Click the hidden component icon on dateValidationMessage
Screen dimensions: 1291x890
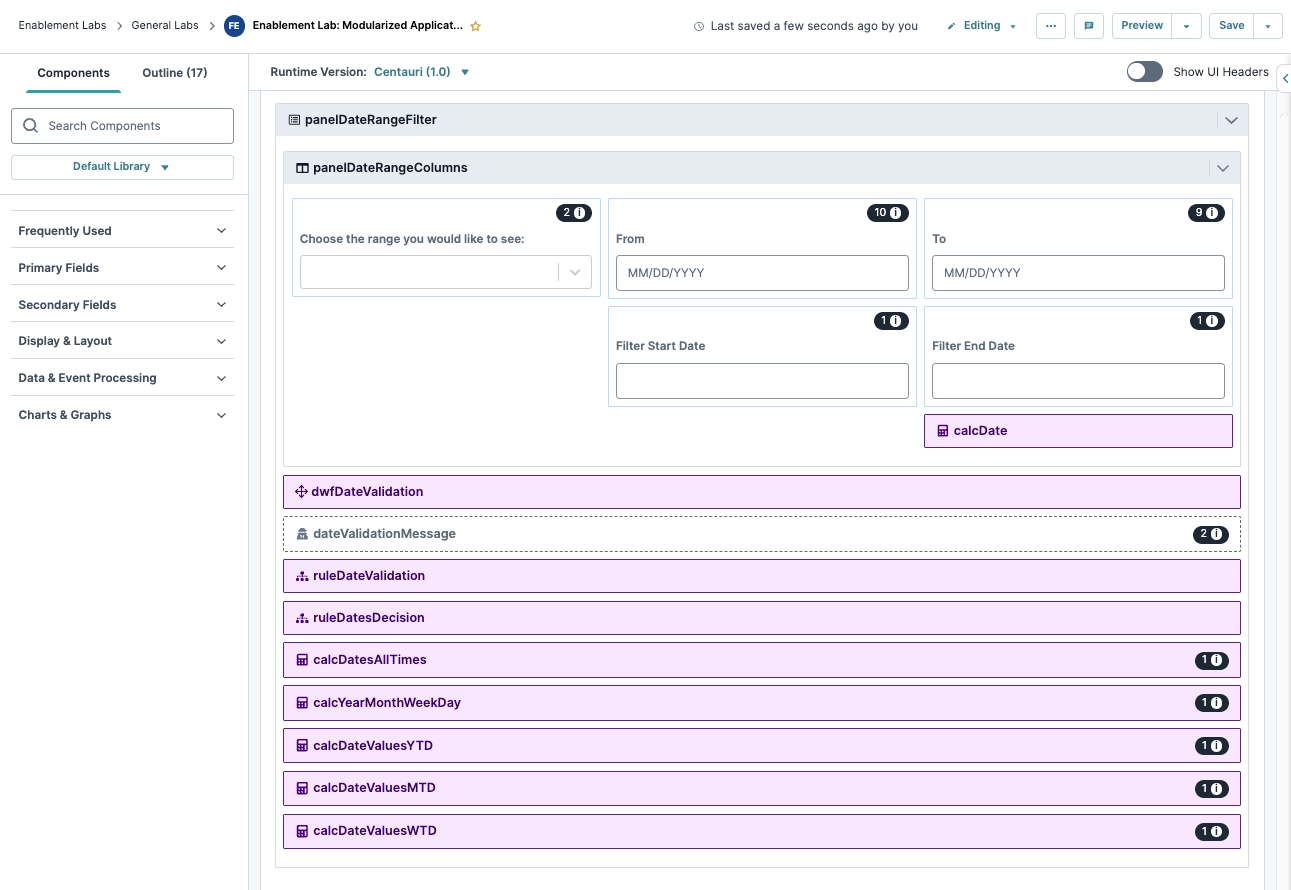(302, 533)
